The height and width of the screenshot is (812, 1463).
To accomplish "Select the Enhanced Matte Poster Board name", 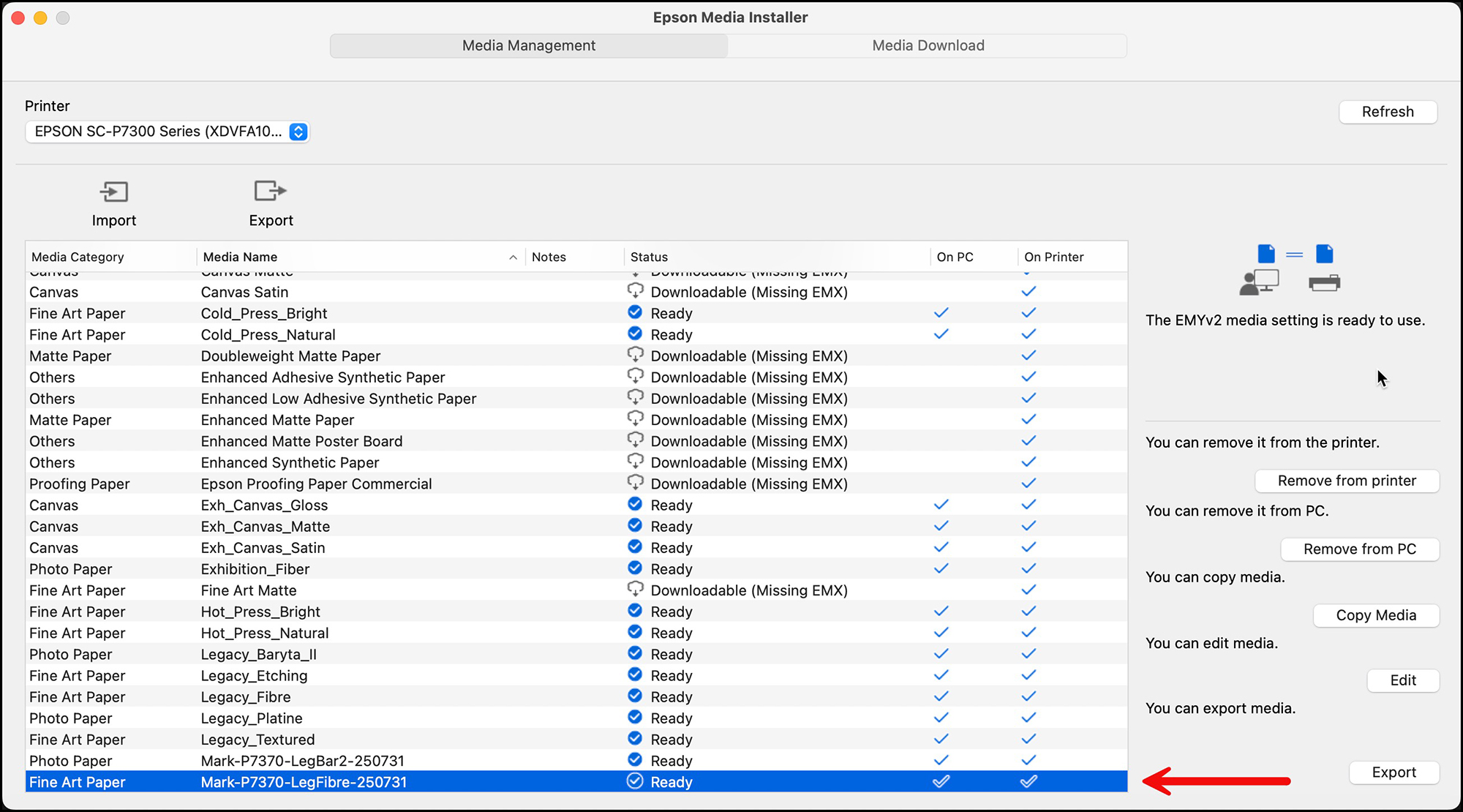I will pos(301,441).
